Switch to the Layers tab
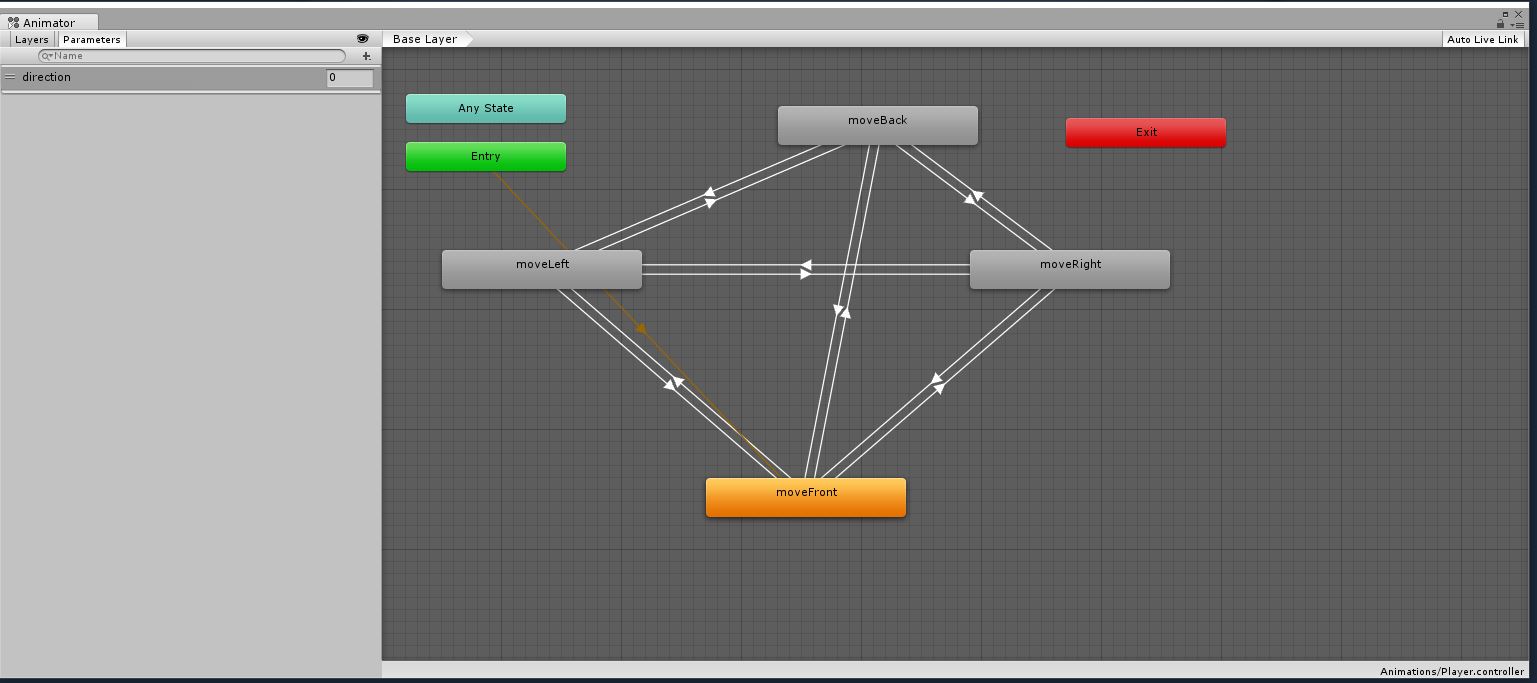The height and width of the screenshot is (683, 1537). click(31, 39)
